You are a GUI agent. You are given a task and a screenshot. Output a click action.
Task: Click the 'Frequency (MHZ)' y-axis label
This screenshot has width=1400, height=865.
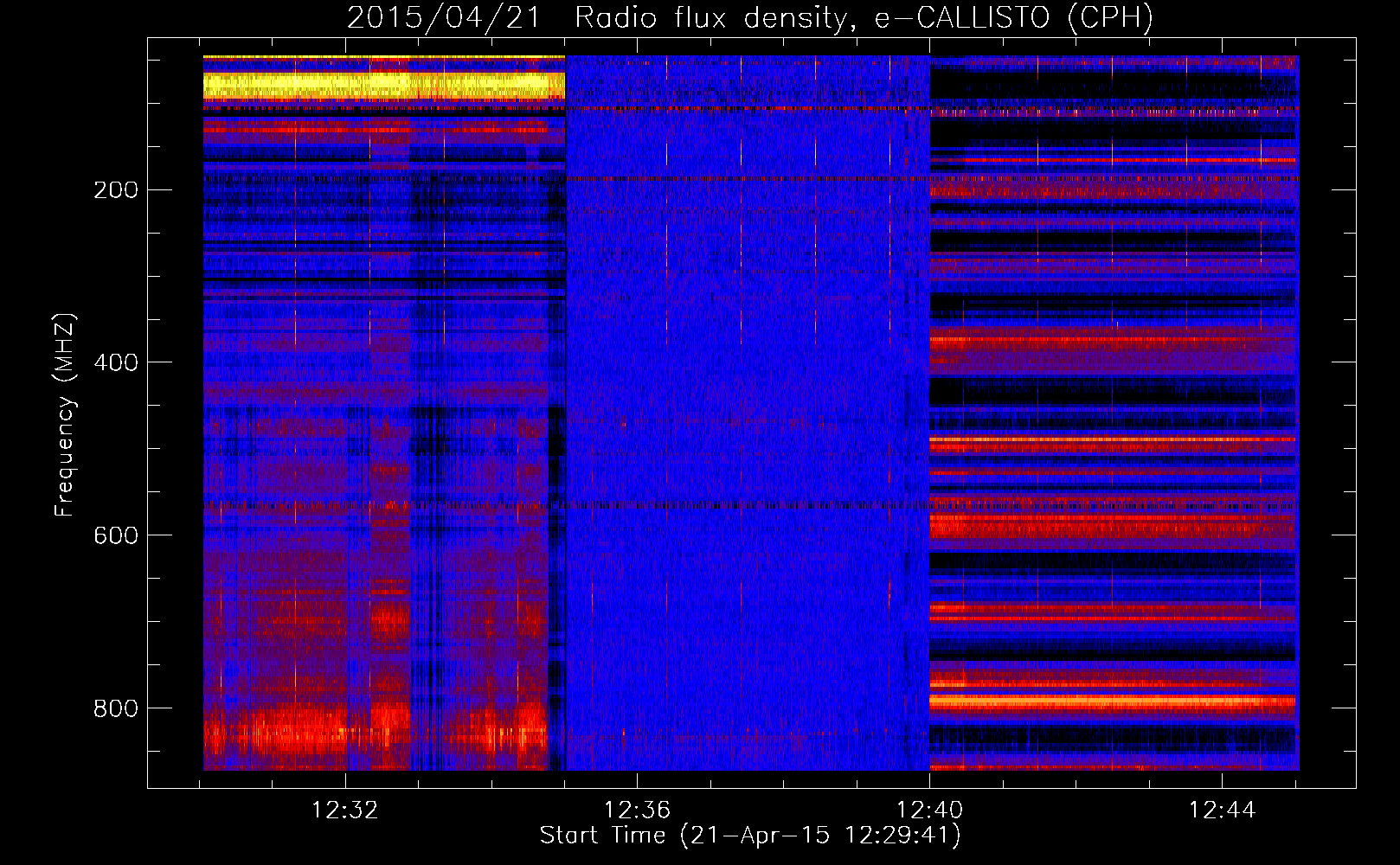tap(65, 415)
